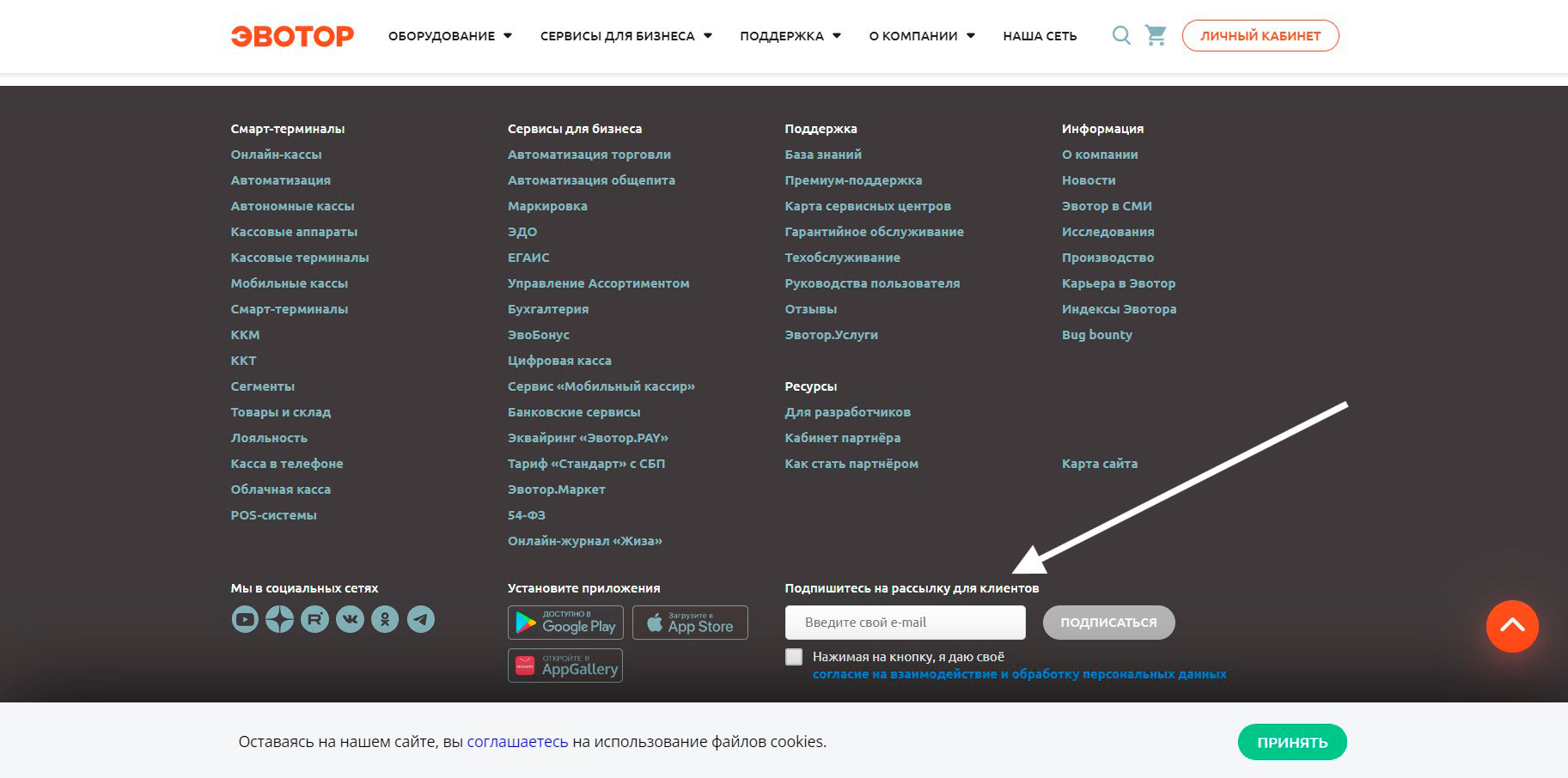Open site search via magnifier icon
This screenshot has height=778, width=1568.
point(1121,35)
